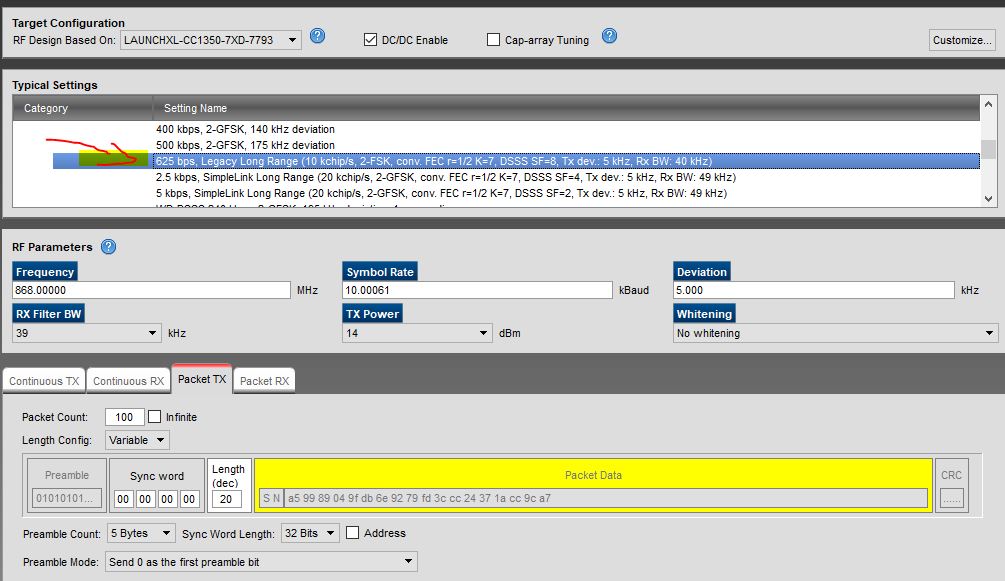The width and height of the screenshot is (1005, 581).
Task: Open help icon beside RF Parameters
Action: (x=108, y=247)
